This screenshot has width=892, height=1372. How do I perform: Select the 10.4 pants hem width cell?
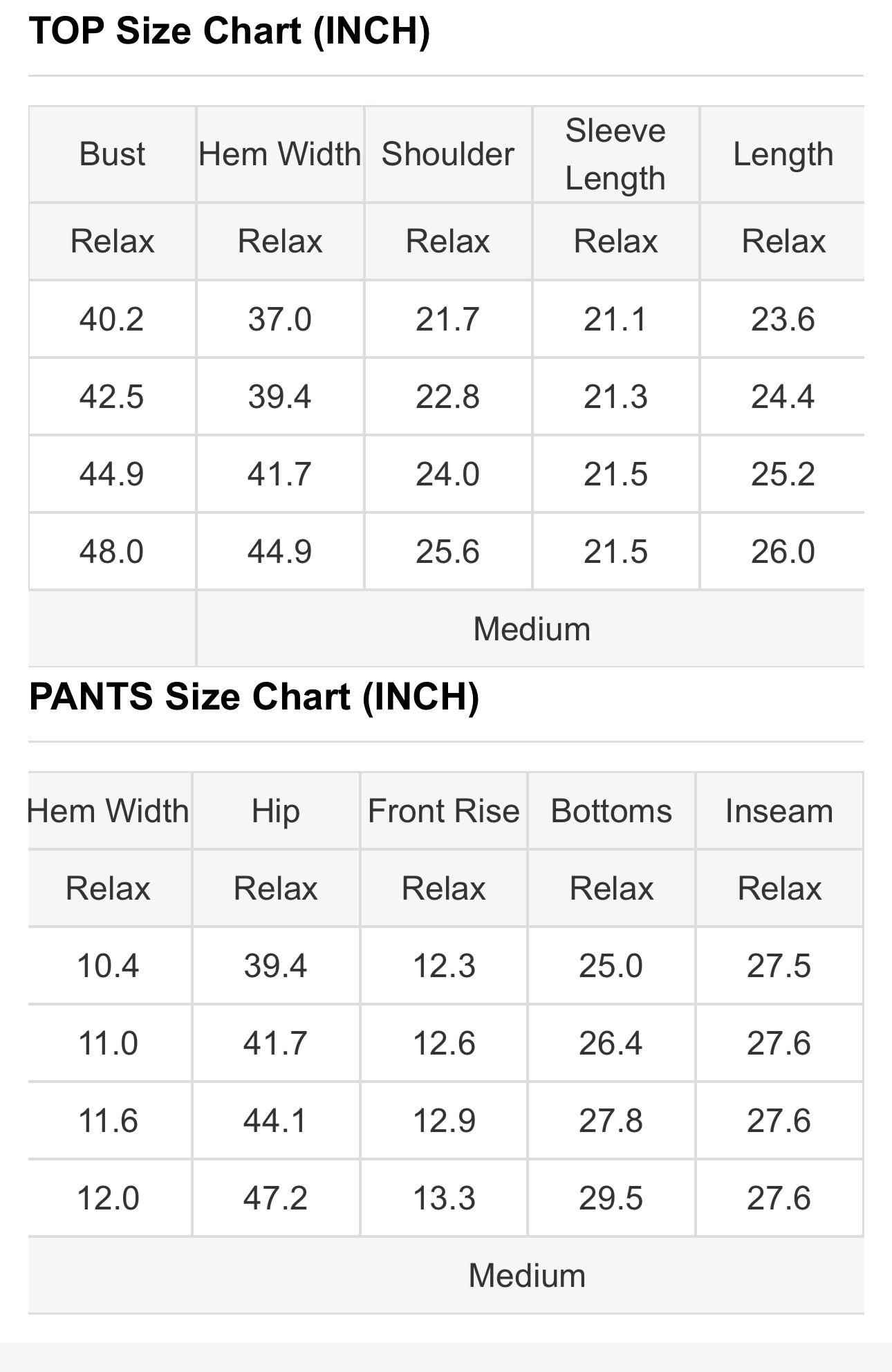[x=108, y=966]
